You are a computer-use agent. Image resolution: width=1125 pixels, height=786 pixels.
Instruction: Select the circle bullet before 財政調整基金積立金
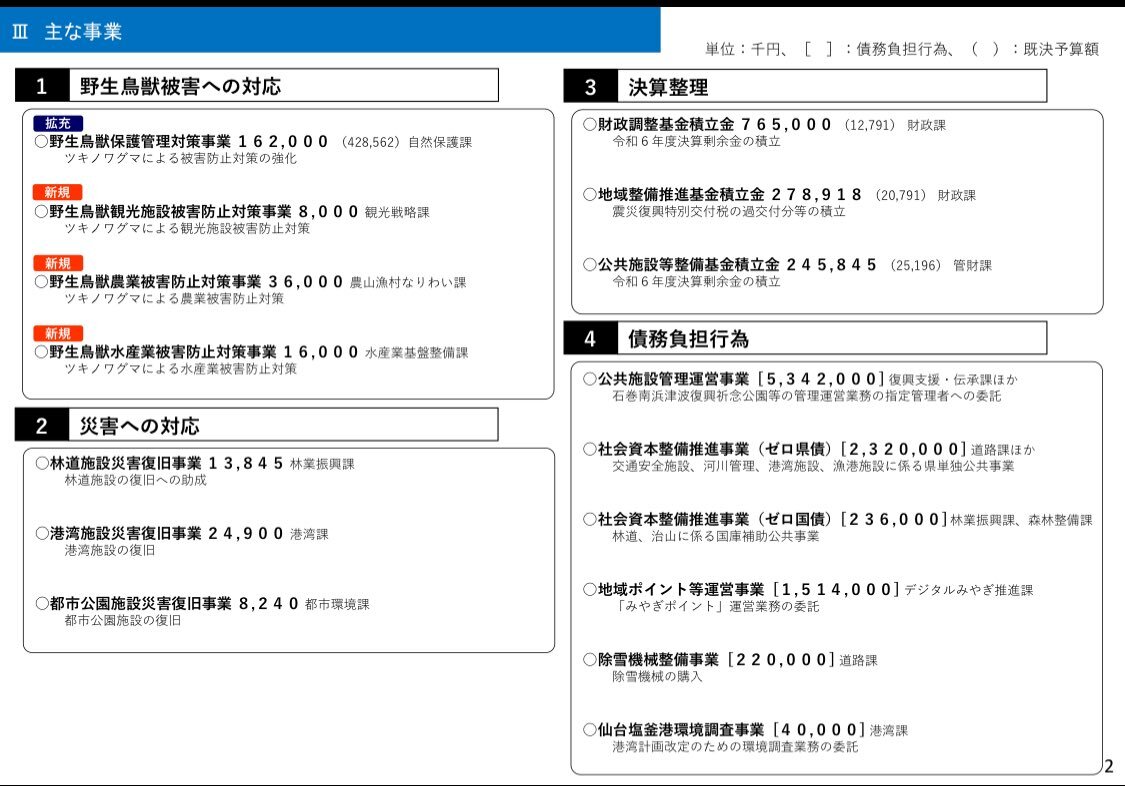click(590, 125)
